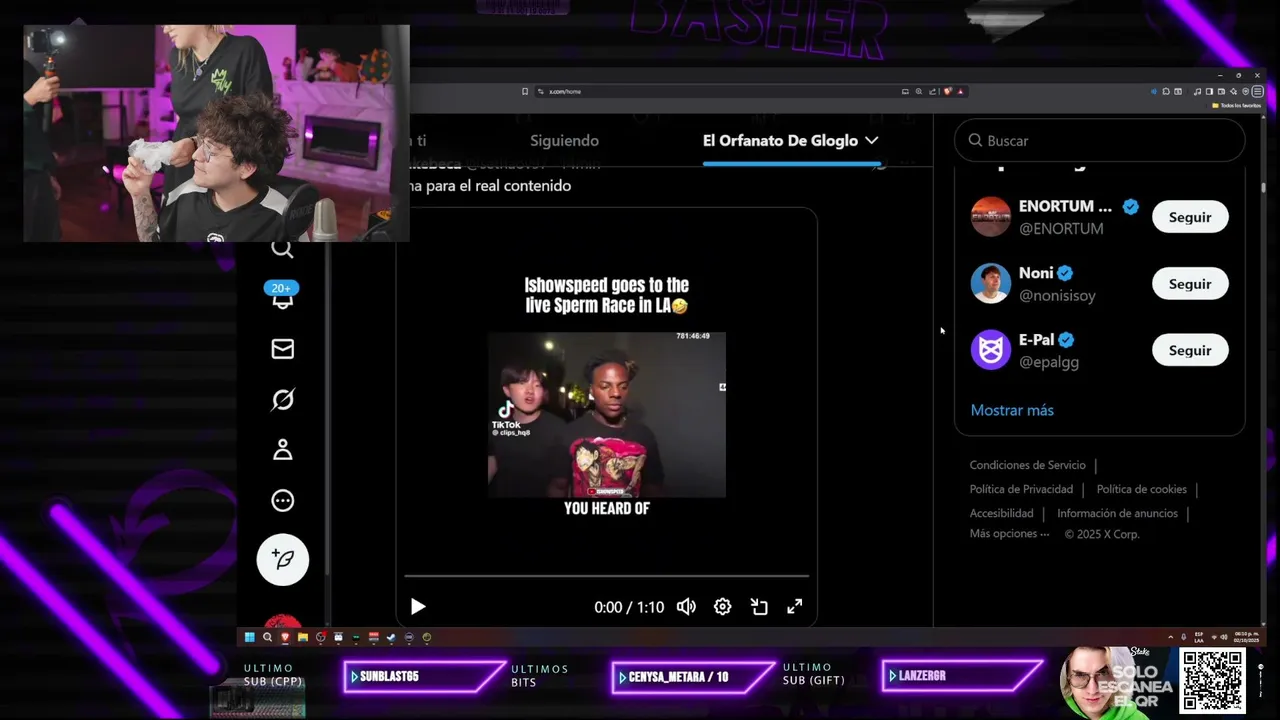This screenshot has width=1280, height=720.
Task: Expand video to fullscreen
Action: tap(795, 607)
